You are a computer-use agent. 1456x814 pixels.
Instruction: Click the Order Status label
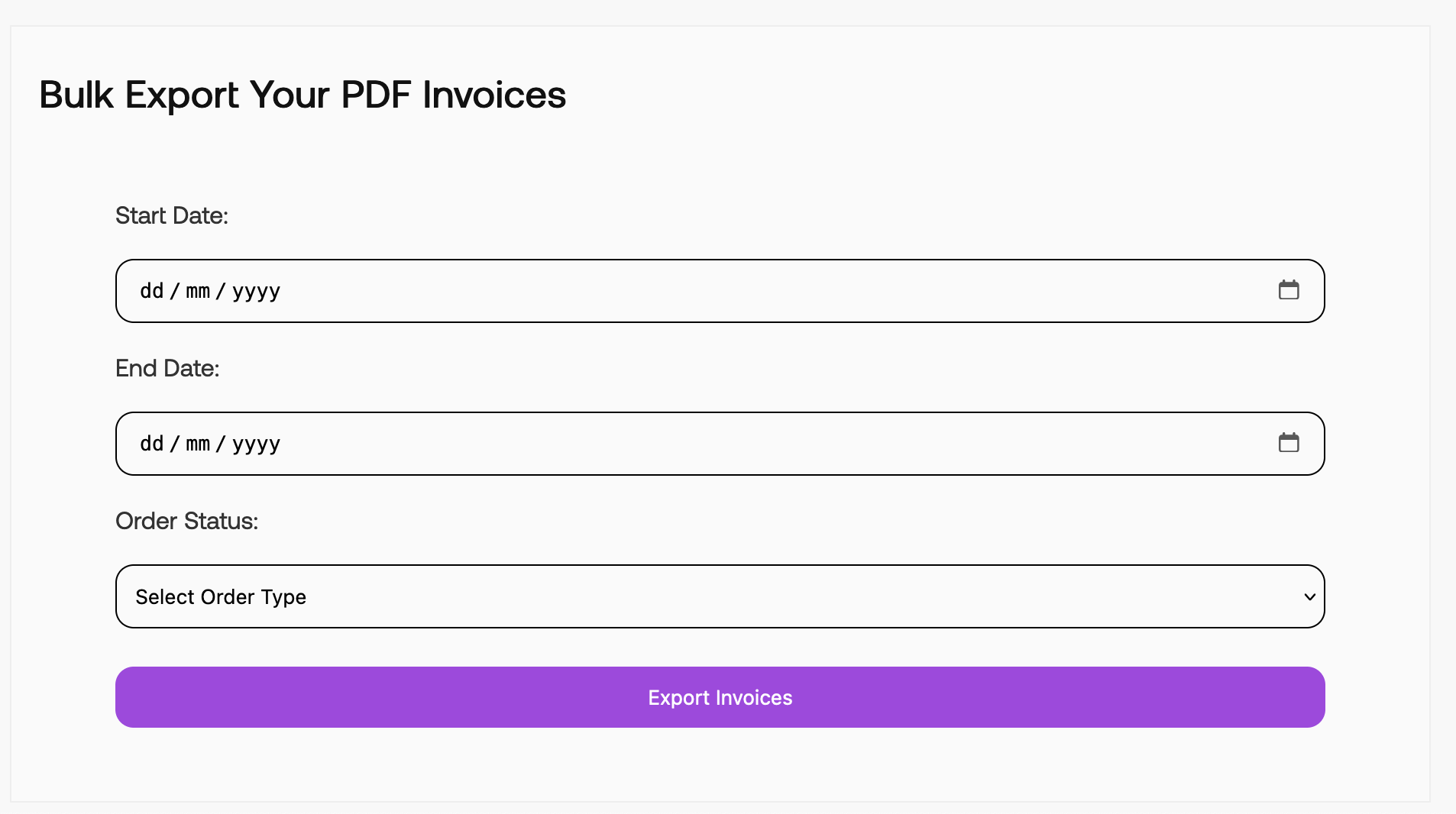coord(187,521)
